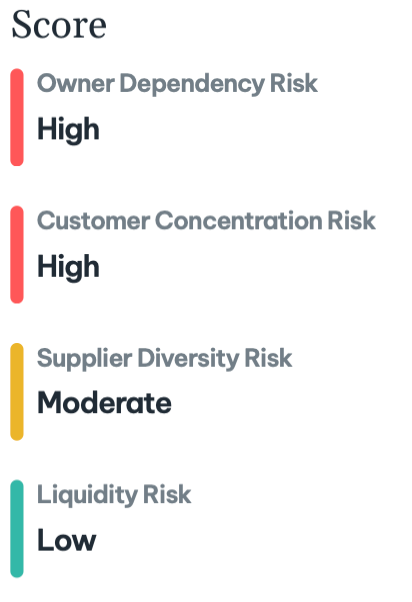Click the word Diversity in the third risk title
The width and height of the screenshot is (412, 602).
click(x=188, y=359)
